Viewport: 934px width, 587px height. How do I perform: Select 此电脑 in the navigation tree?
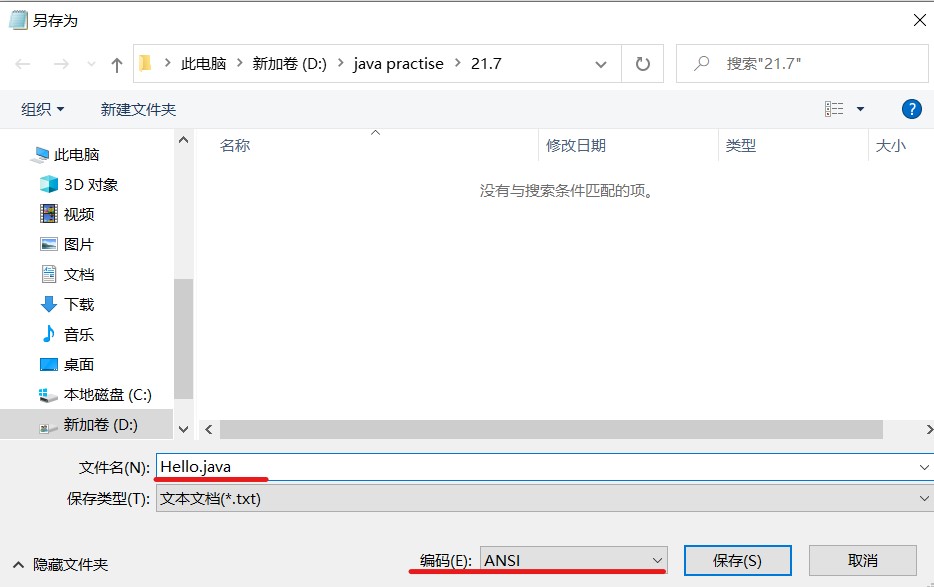coord(76,155)
